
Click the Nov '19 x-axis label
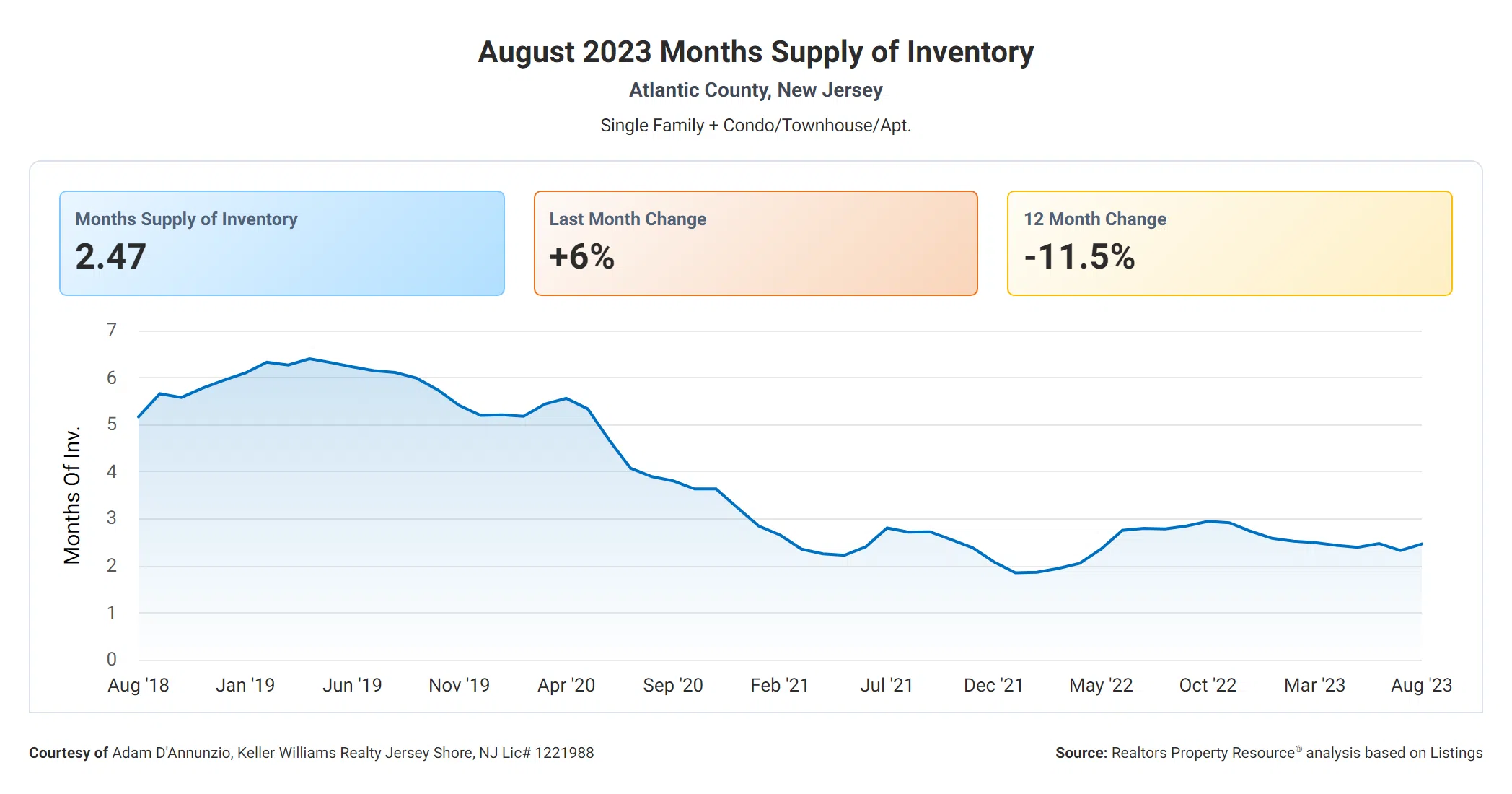459,685
